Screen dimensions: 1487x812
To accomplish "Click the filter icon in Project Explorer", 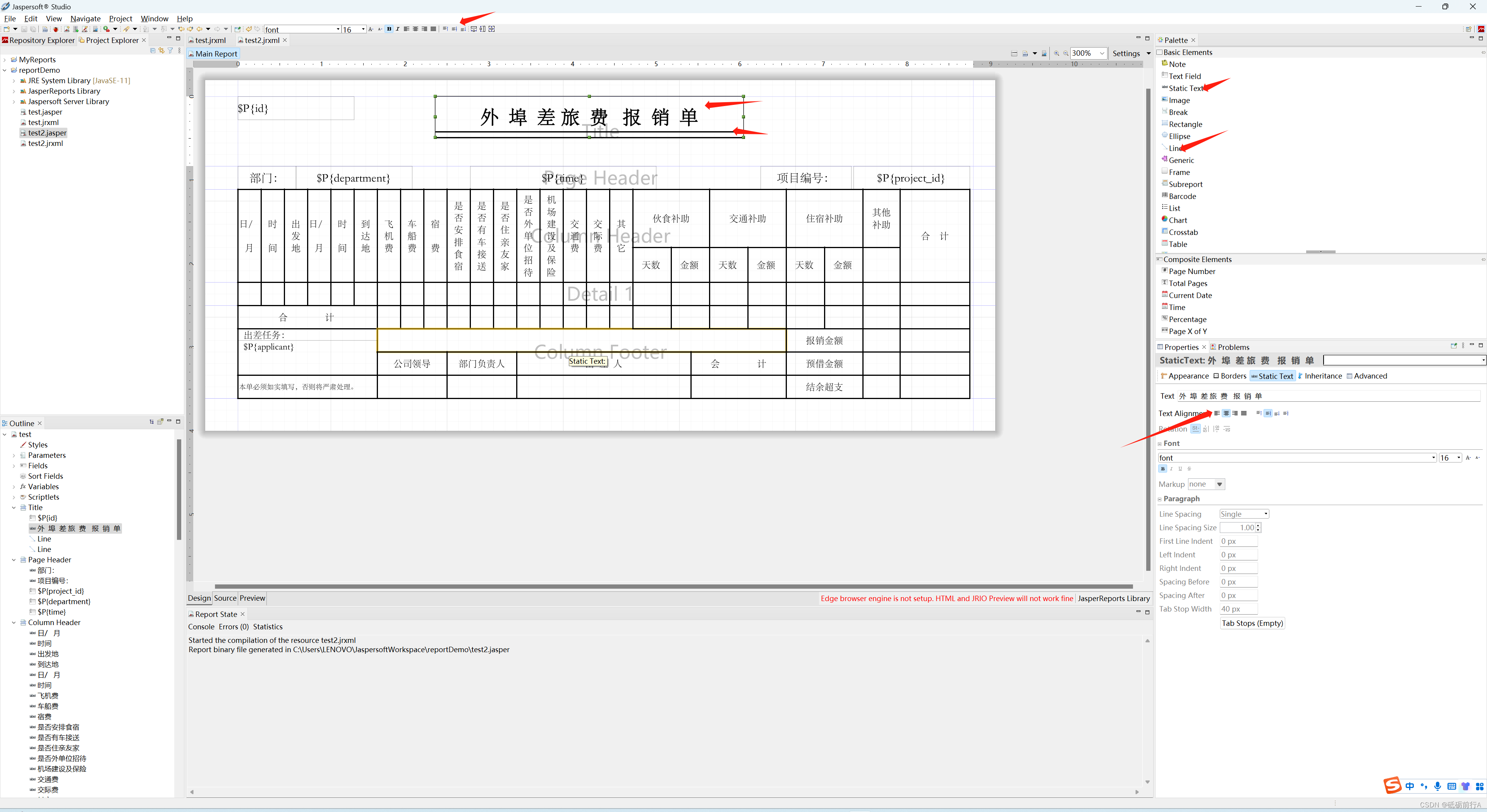I will click(x=170, y=51).
